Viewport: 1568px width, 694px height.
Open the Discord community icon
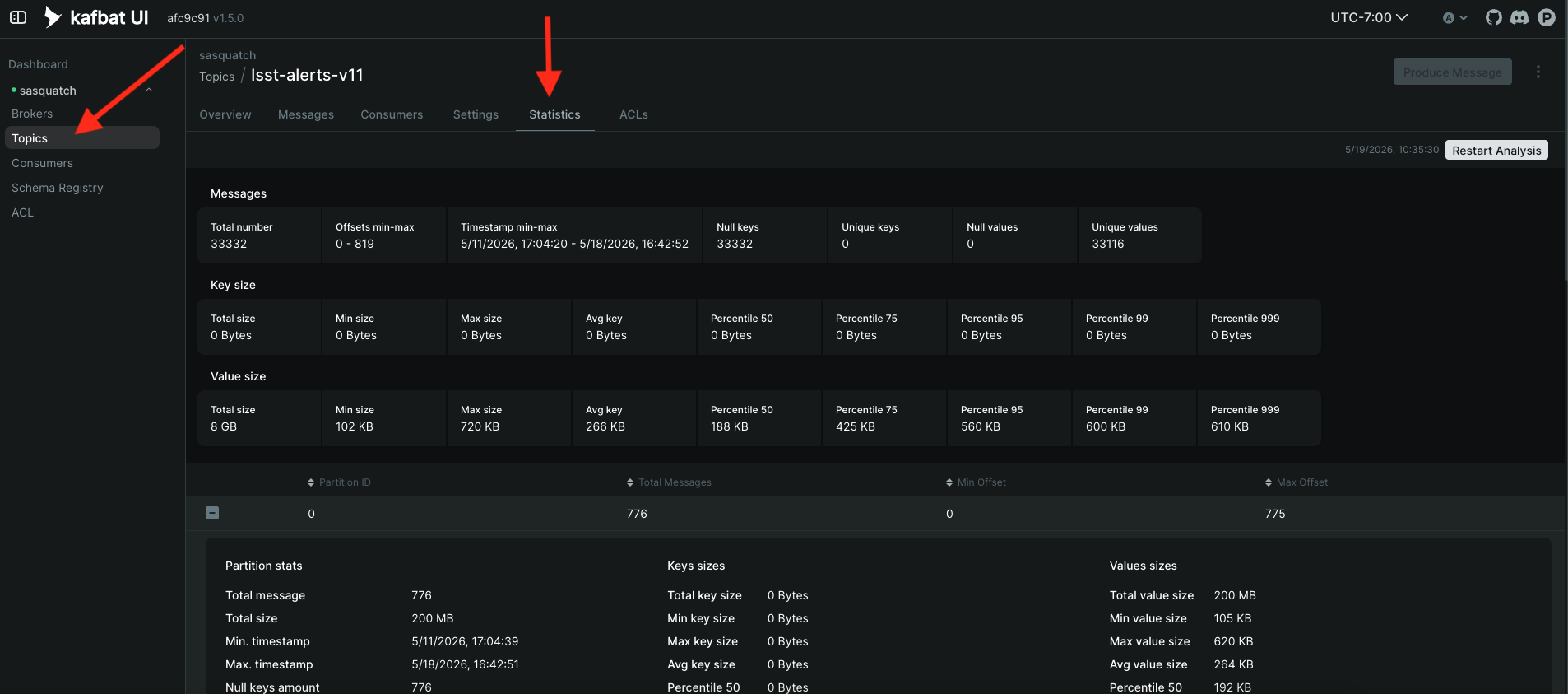point(1519,17)
